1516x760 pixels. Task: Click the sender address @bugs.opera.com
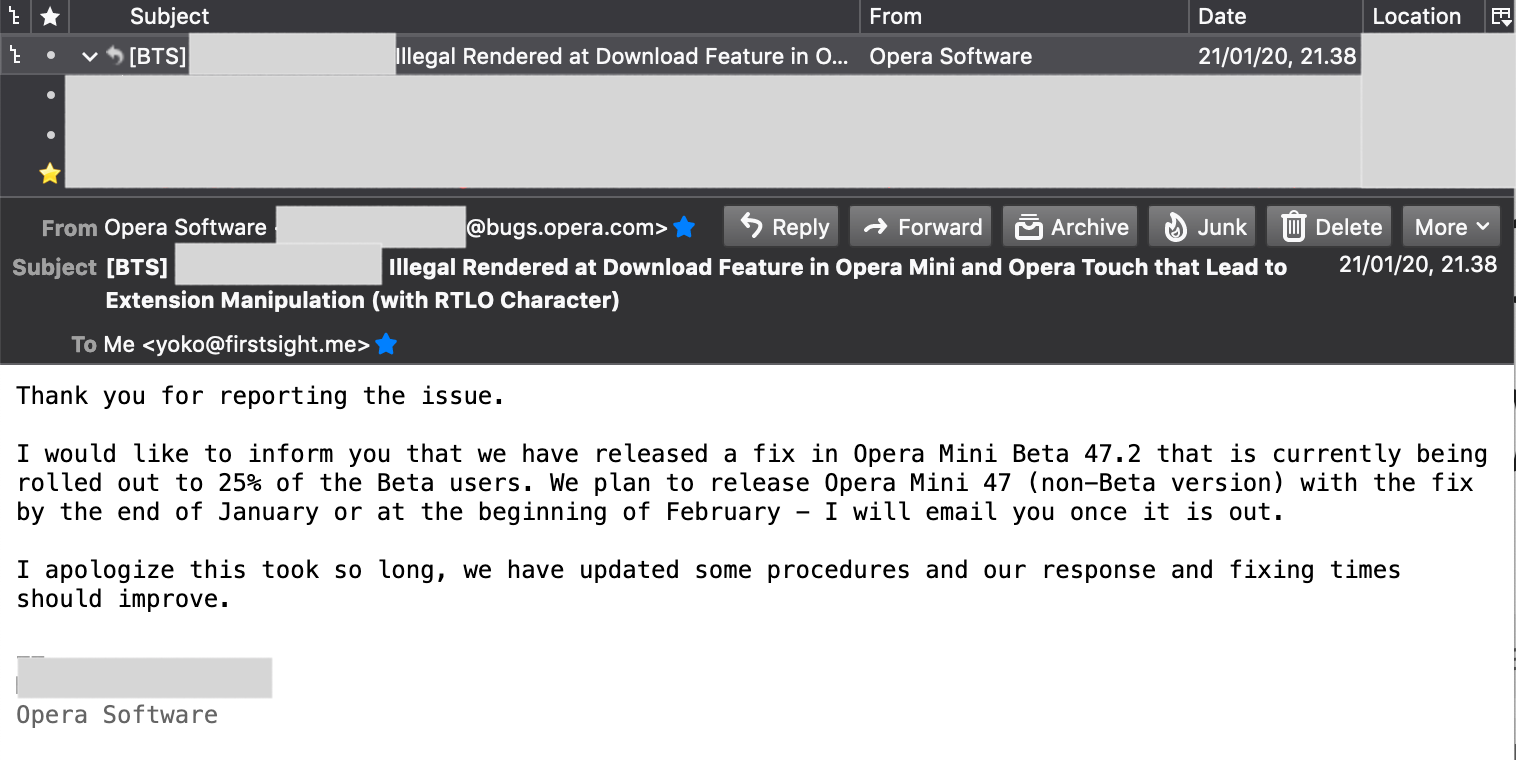(567, 227)
